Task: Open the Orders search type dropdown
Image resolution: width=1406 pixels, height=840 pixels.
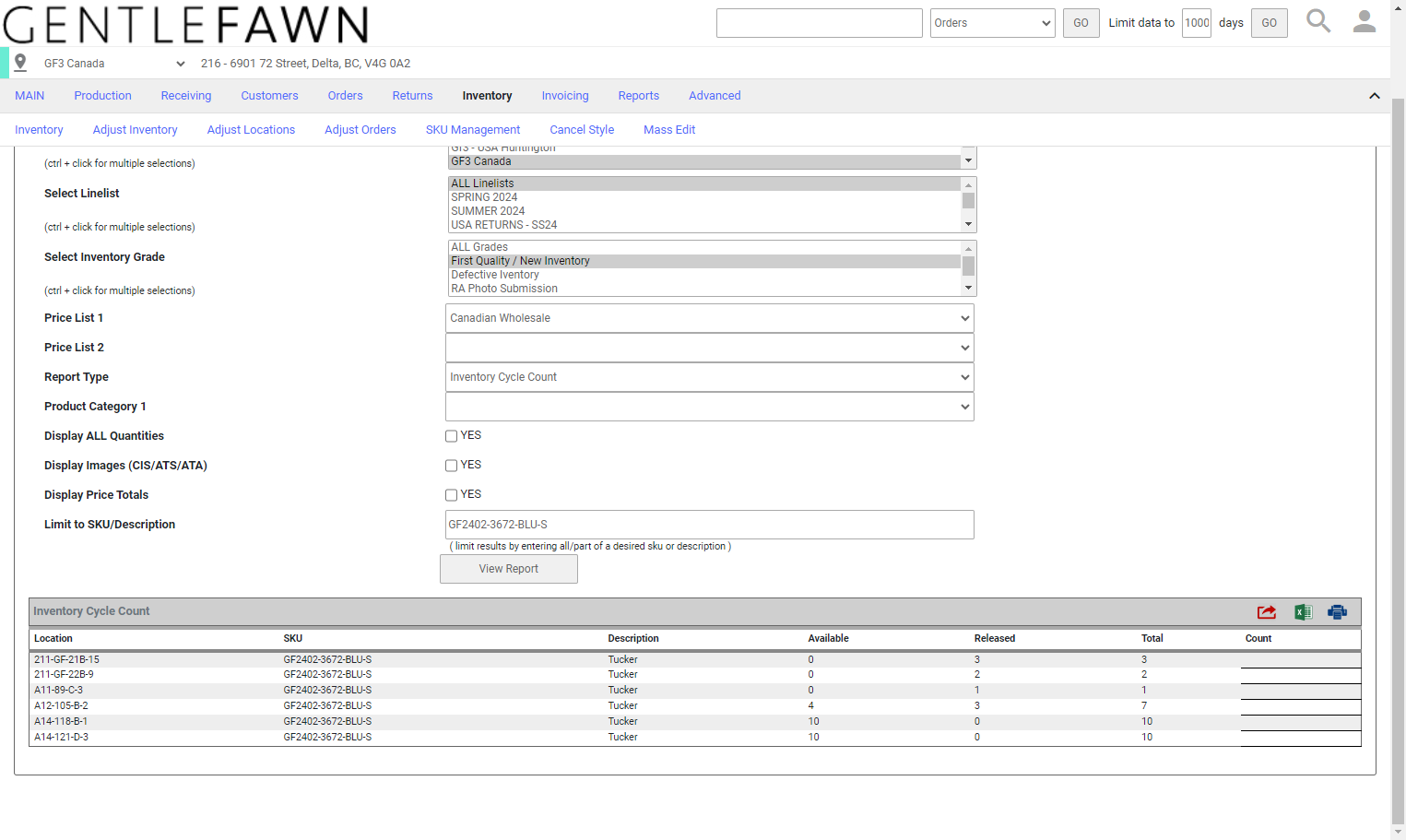Action: pyautogui.click(x=992, y=23)
